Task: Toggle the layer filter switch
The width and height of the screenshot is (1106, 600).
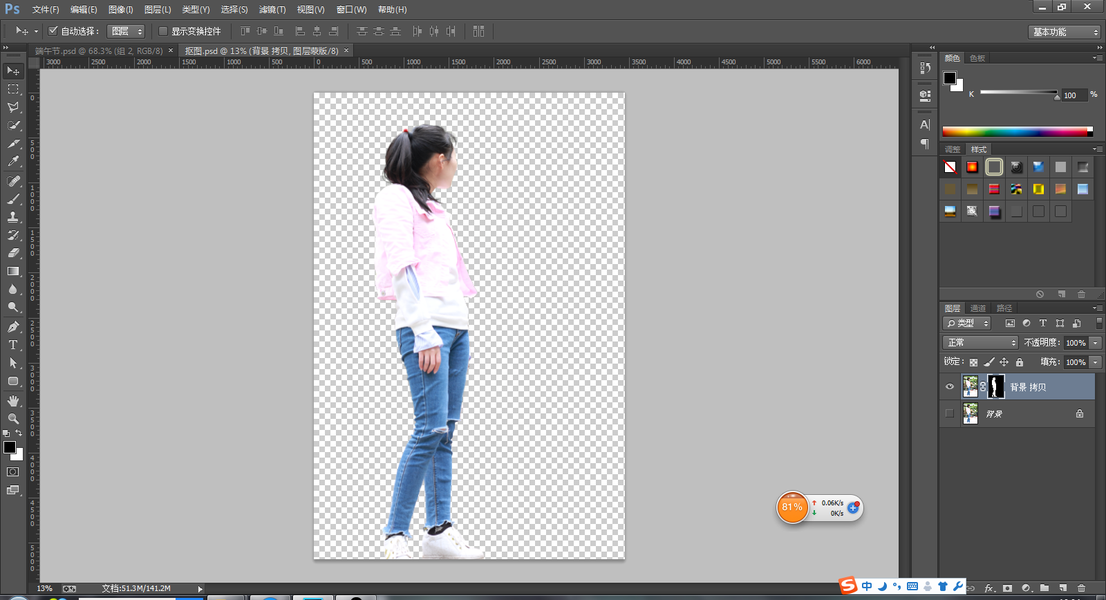Action: 1098,323
